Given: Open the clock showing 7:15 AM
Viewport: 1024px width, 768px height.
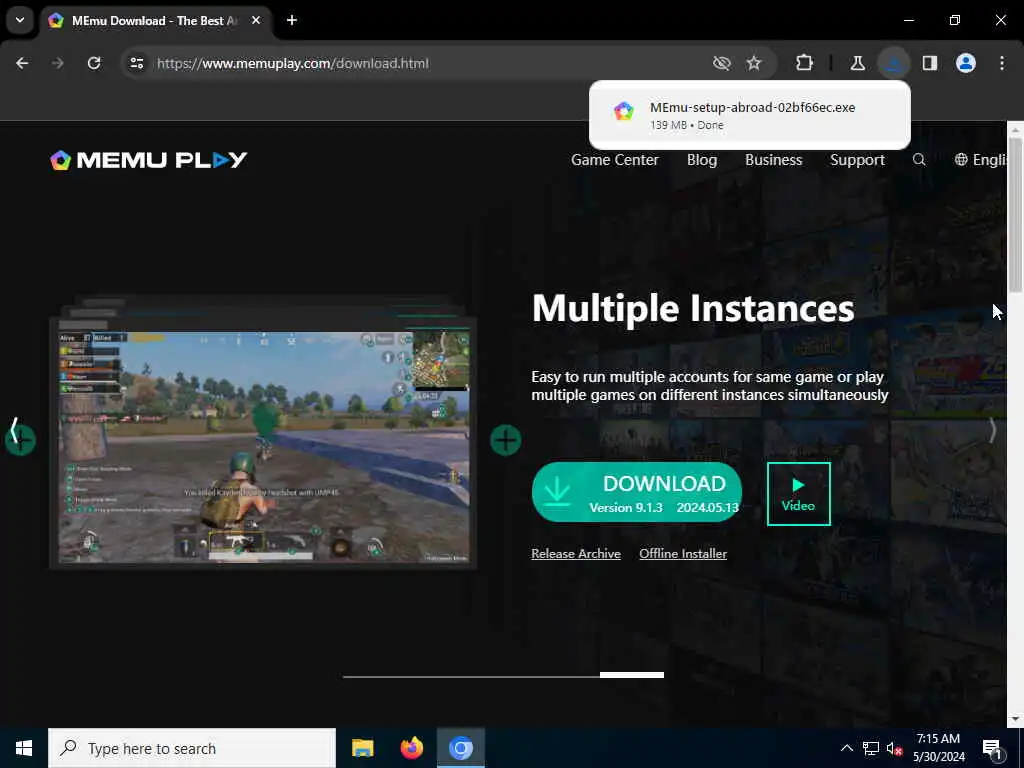Looking at the screenshot, I should tap(938, 748).
